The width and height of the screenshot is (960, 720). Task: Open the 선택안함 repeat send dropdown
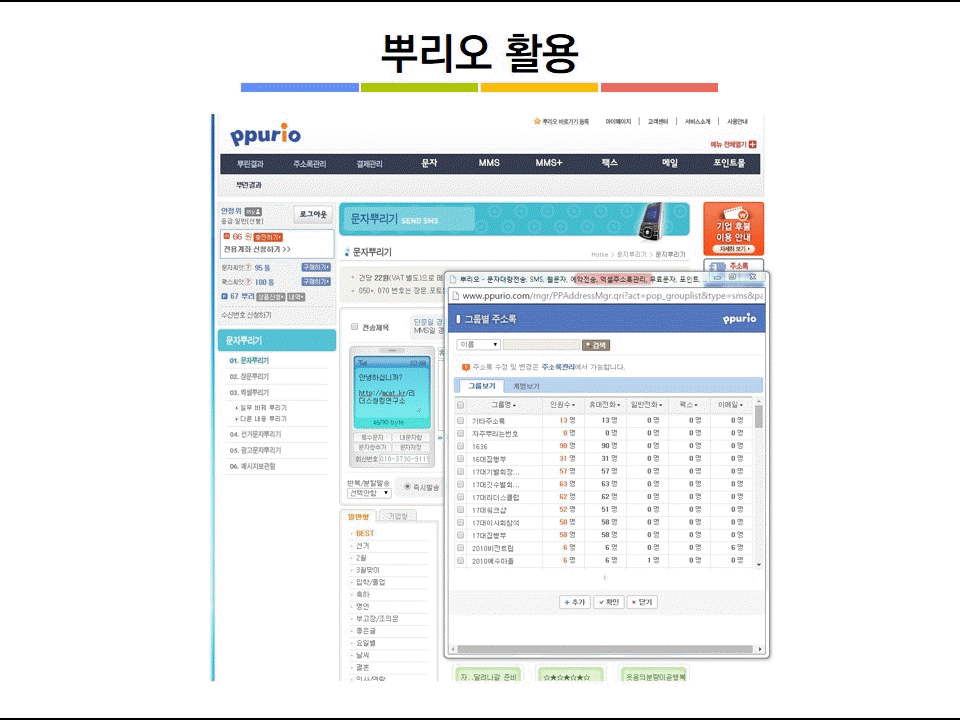[369, 493]
